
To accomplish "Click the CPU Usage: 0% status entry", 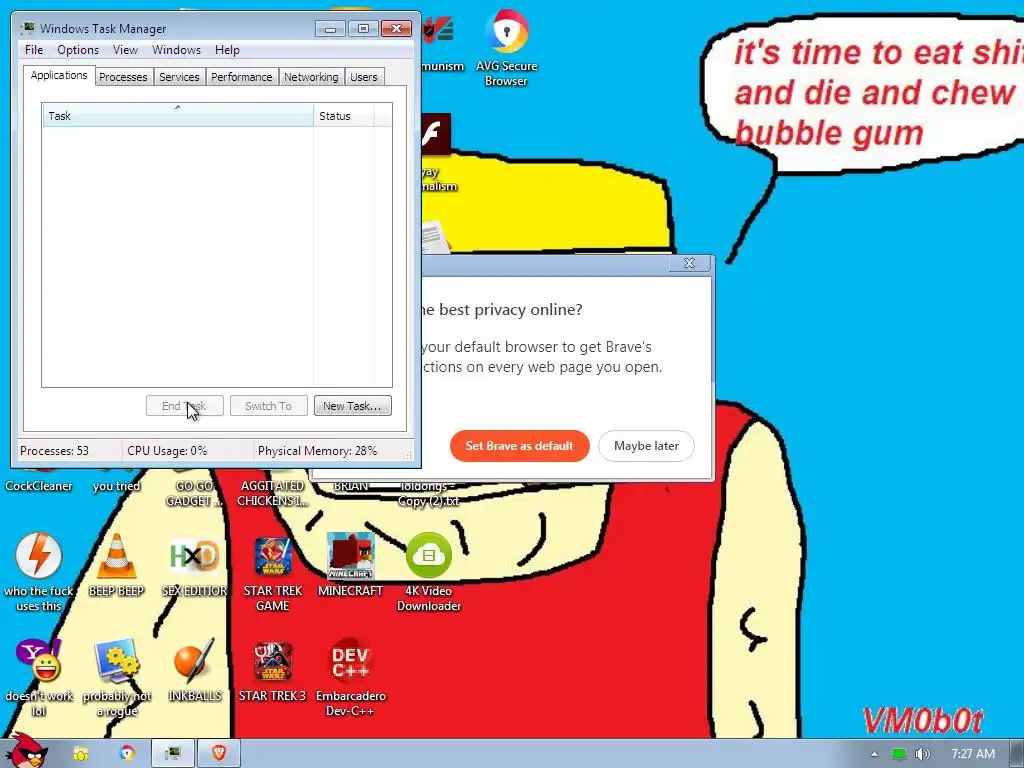I will pos(167,451).
